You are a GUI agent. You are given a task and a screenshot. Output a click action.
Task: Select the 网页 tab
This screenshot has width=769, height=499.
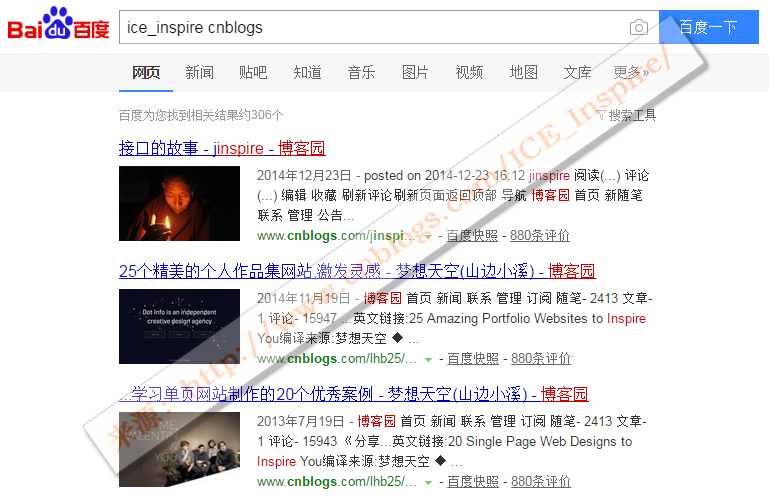(x=146, y=73)
